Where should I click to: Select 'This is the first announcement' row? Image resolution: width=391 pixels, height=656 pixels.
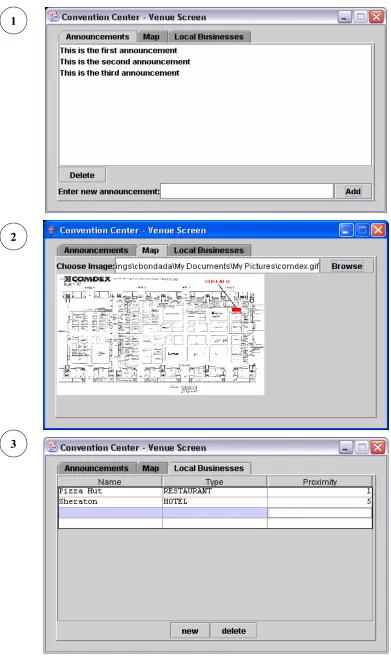click(215, 51)
